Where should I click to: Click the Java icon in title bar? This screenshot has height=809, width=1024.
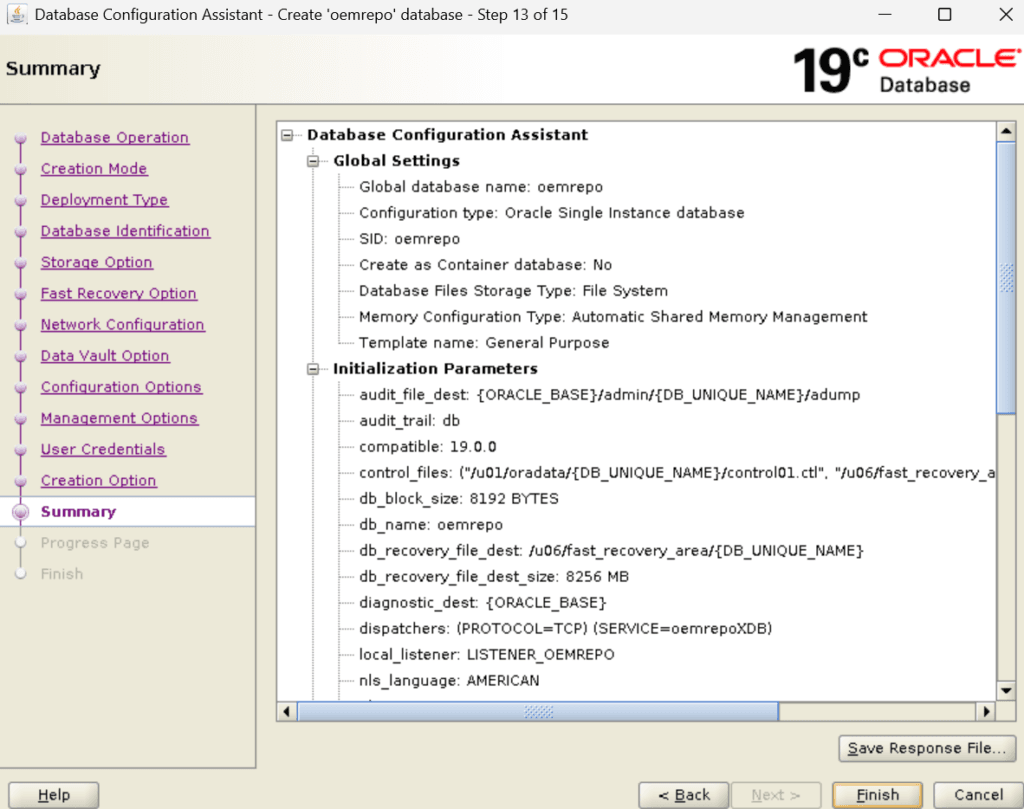16,14
